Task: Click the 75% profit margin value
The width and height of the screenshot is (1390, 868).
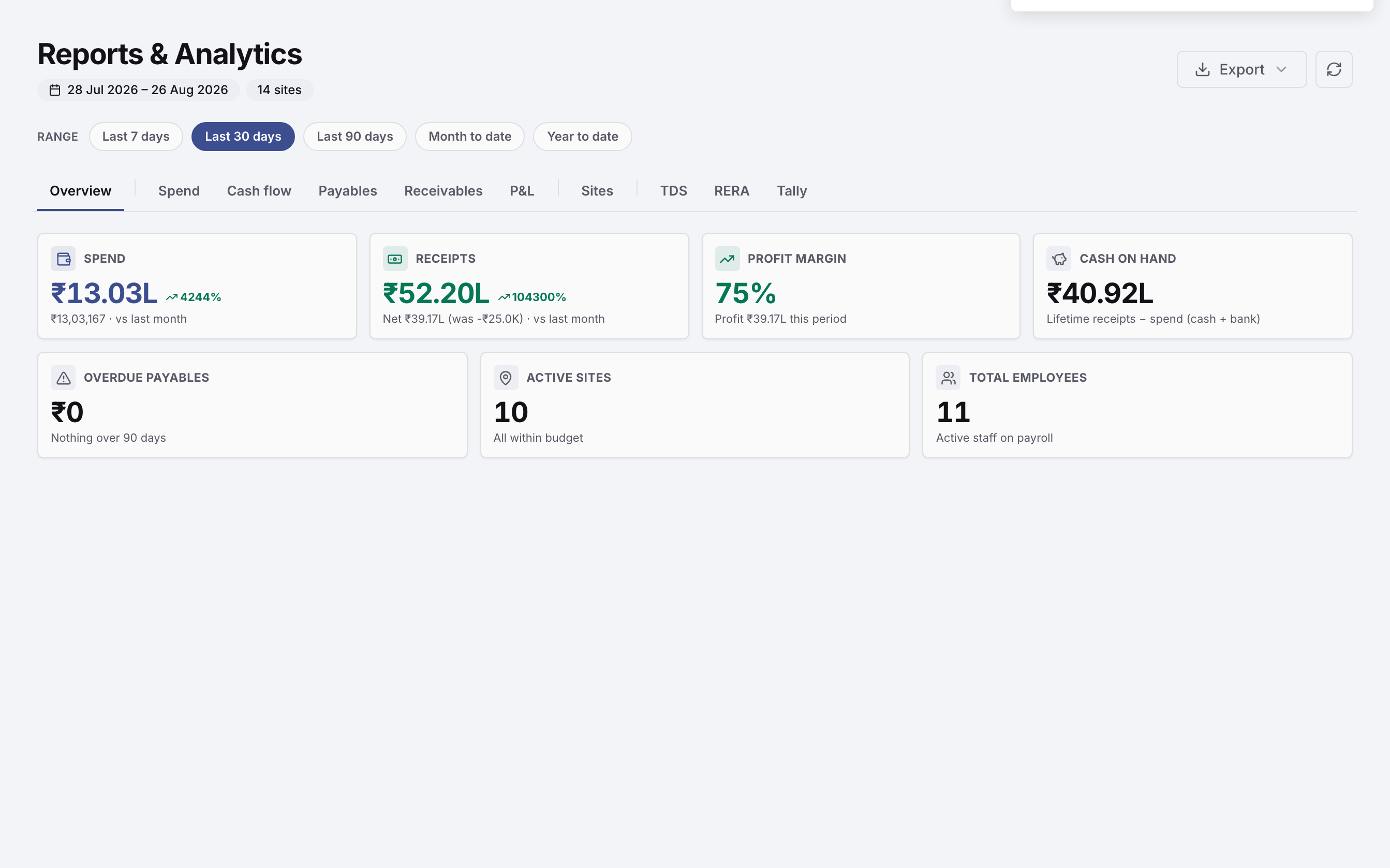Action: pos(745,293)
